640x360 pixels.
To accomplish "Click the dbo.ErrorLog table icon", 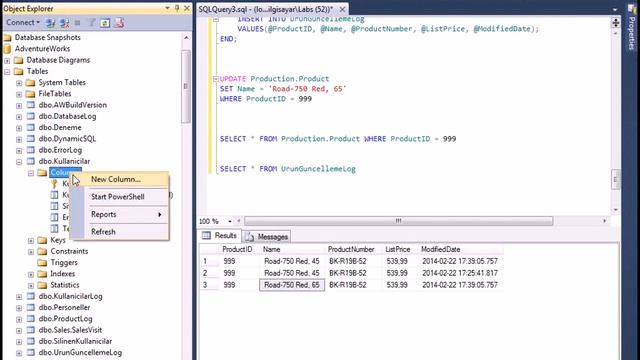I will 31,150.
